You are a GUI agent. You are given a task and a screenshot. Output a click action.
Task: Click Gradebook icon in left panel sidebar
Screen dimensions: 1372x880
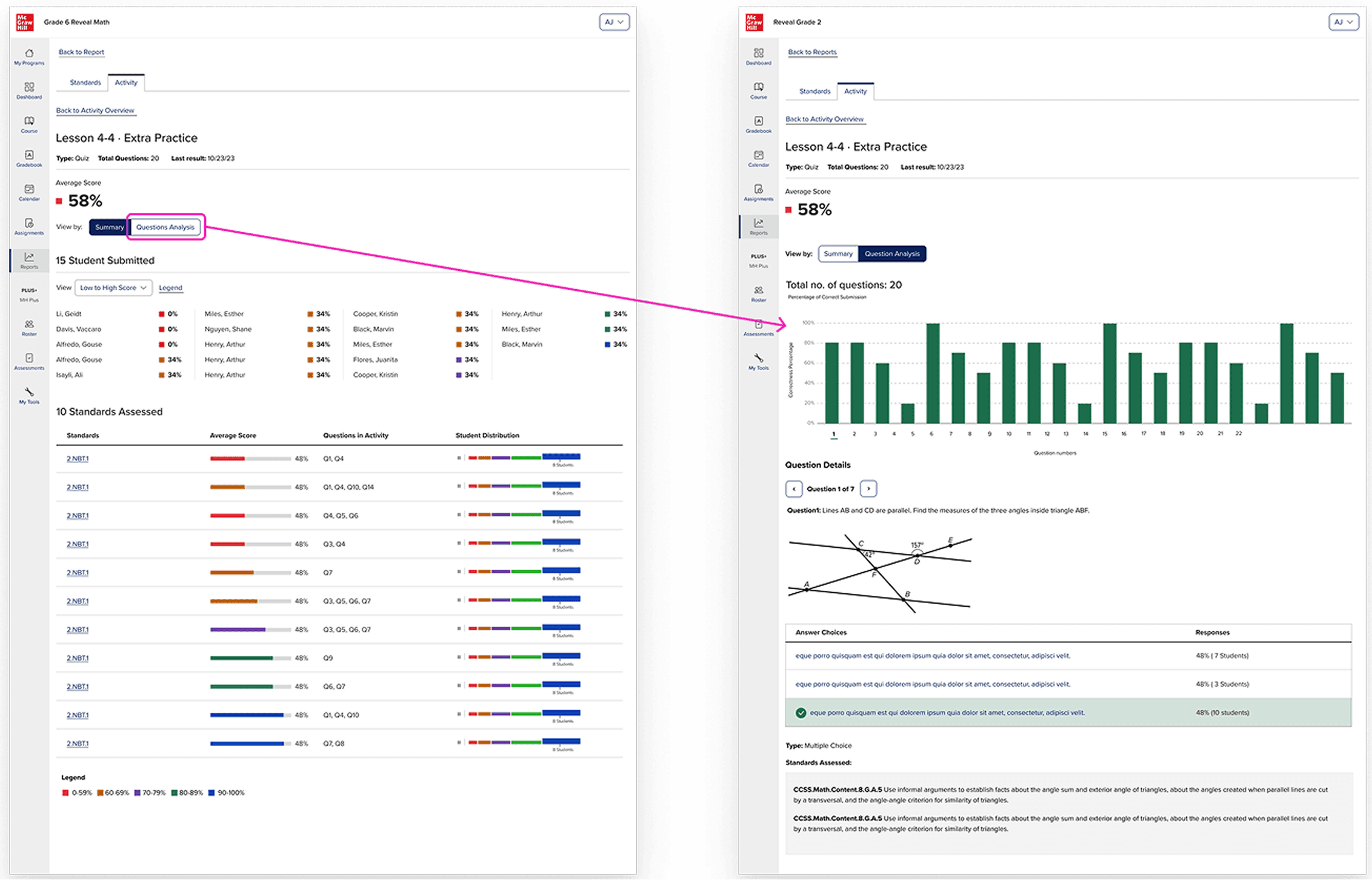tap(29, 158)
